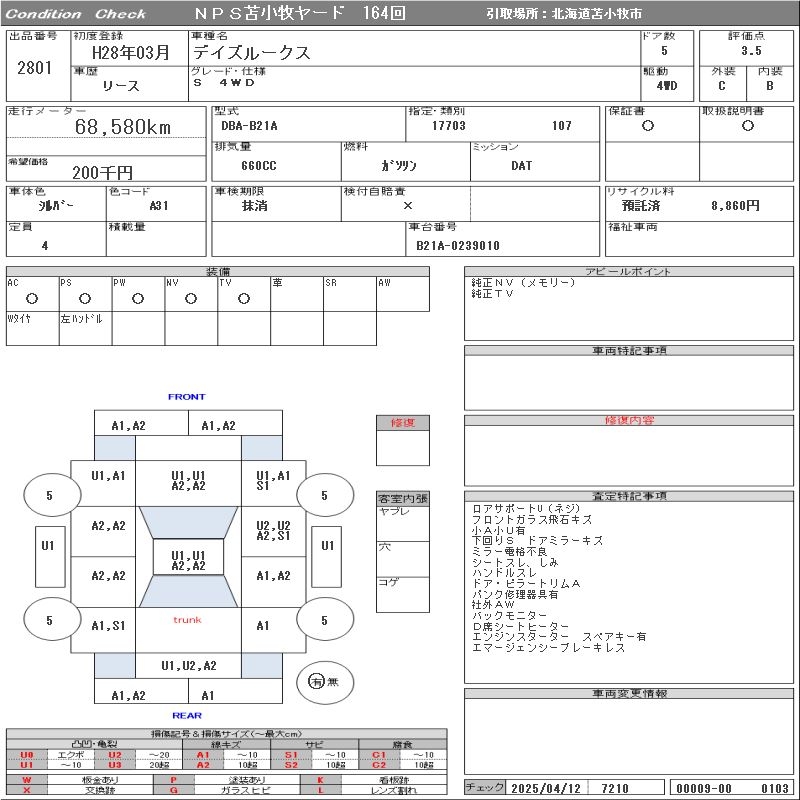
Task: Click the displacement value 660CC
Action: point(259,165)
